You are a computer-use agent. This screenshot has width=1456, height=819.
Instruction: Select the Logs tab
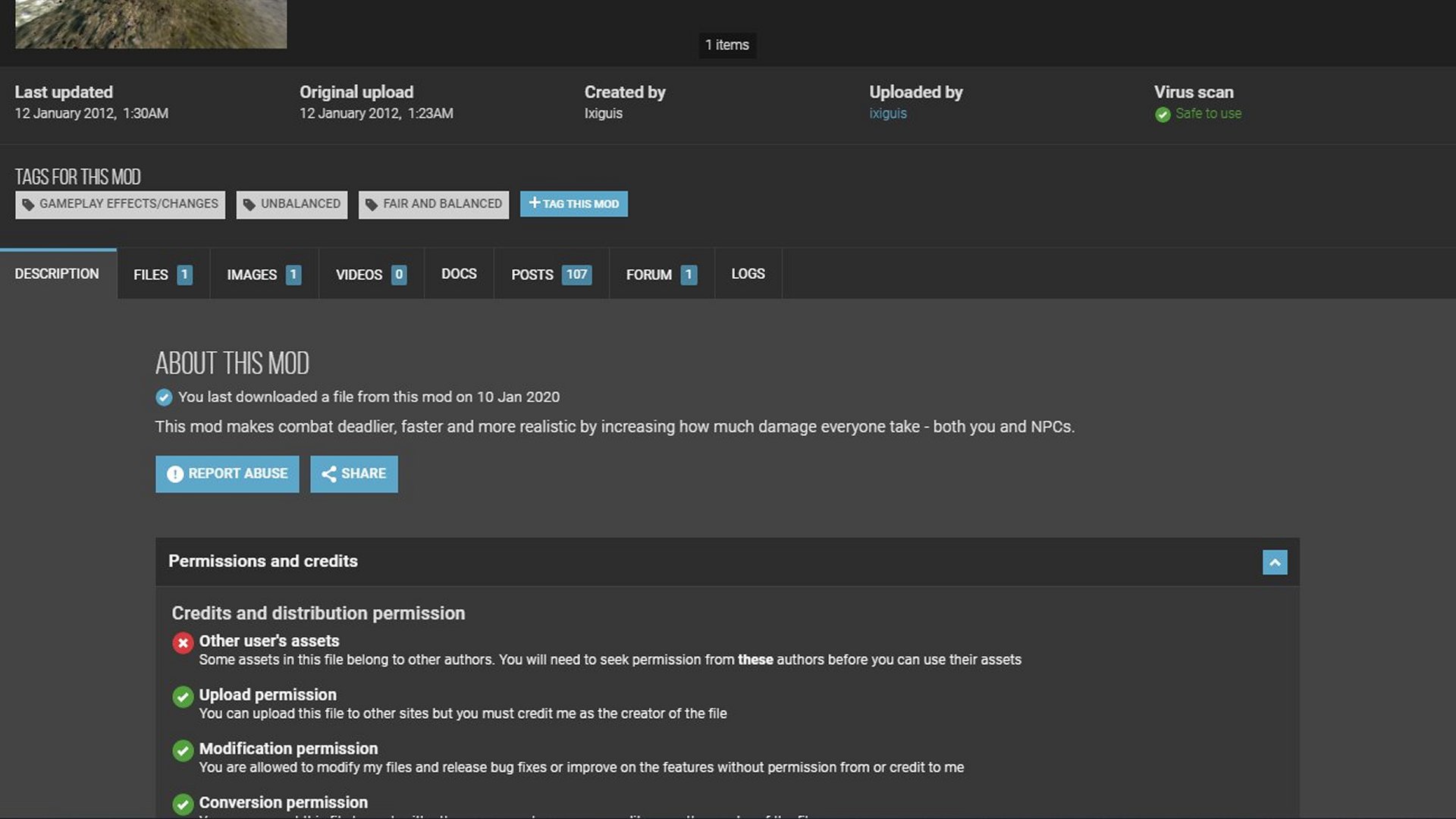click(748, 274)
